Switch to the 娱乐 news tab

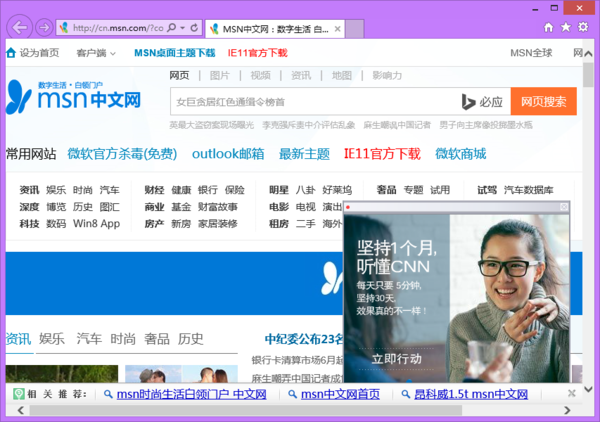(52, 339)
